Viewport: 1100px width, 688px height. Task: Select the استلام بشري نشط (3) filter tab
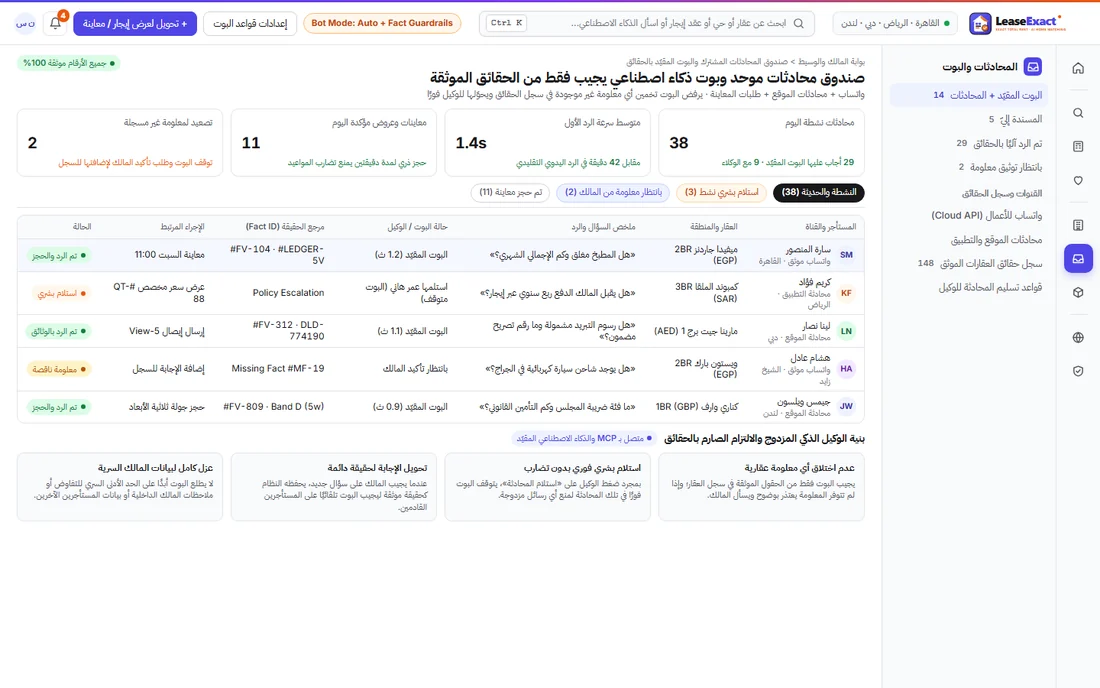coord(721,192)
